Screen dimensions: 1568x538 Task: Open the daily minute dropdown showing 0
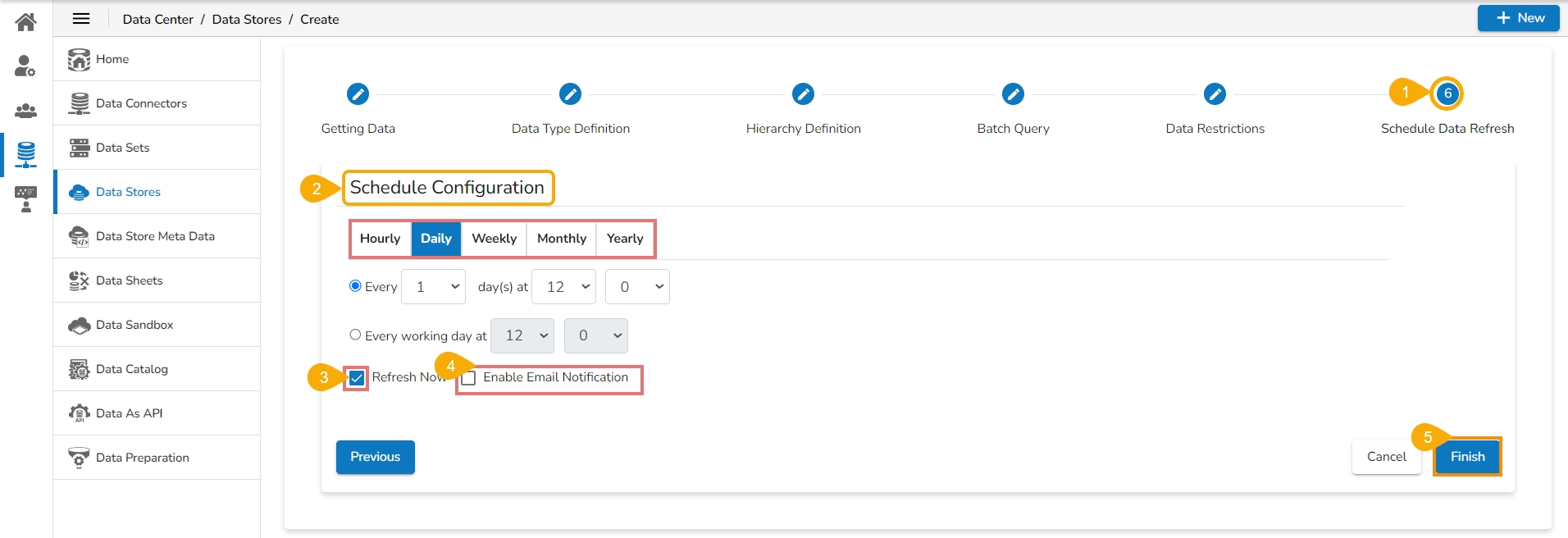(637, 287)
